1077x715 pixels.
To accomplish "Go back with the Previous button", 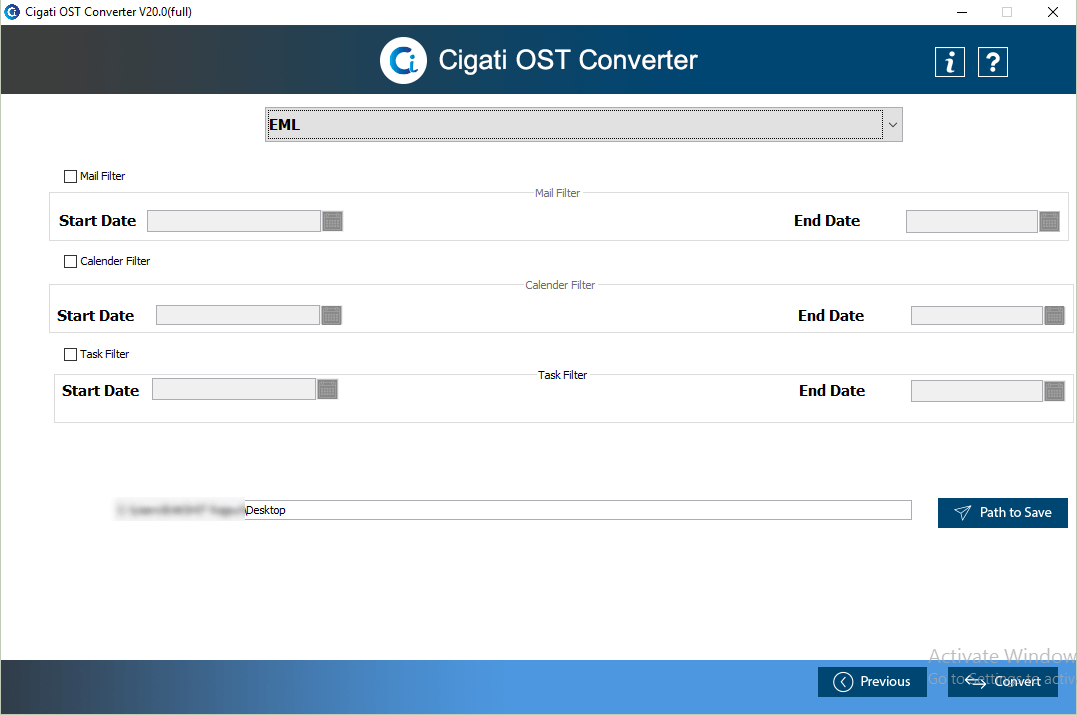I will point(872,681).
